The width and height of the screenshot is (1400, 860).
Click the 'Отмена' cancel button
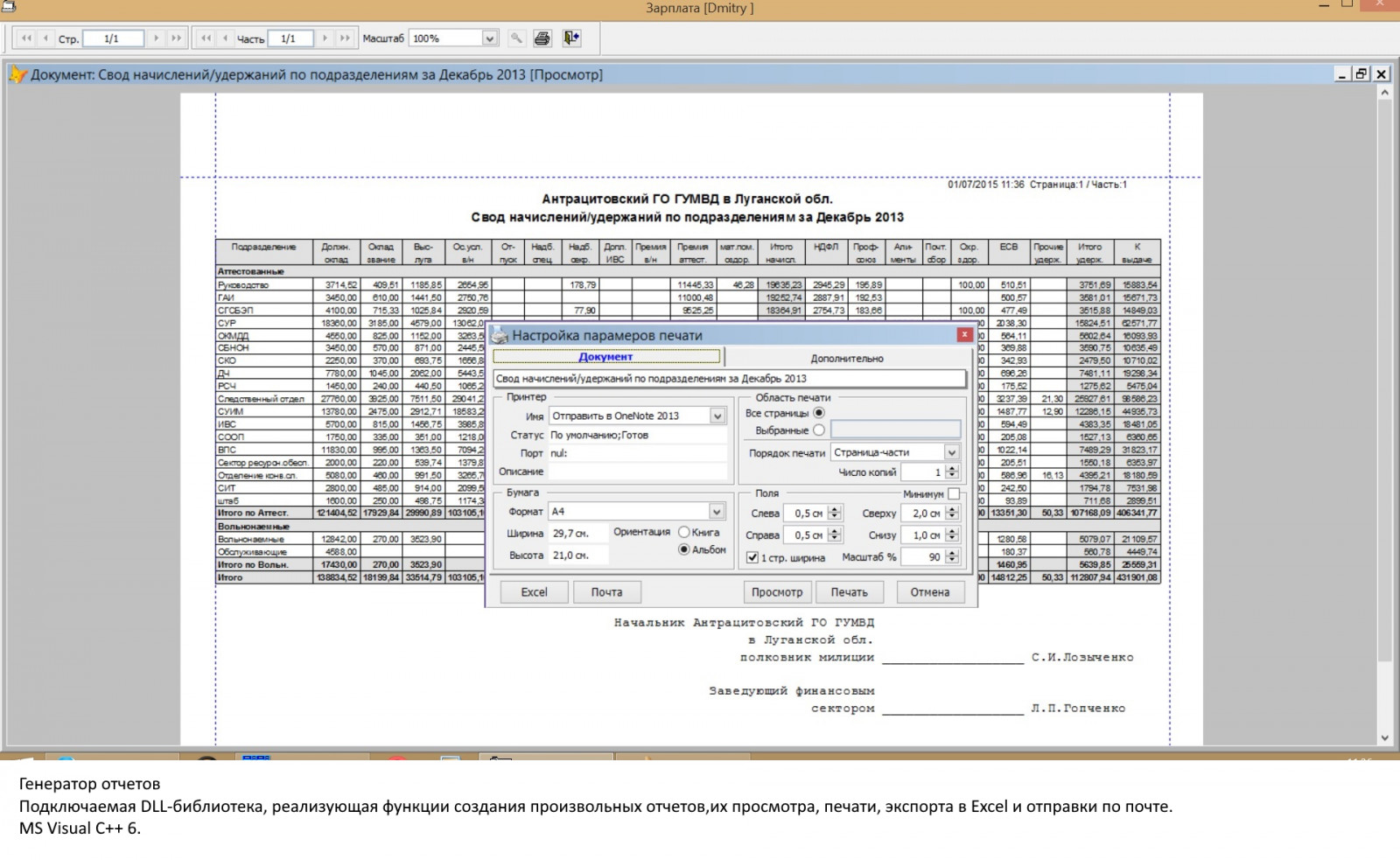[x=929, y=592]
